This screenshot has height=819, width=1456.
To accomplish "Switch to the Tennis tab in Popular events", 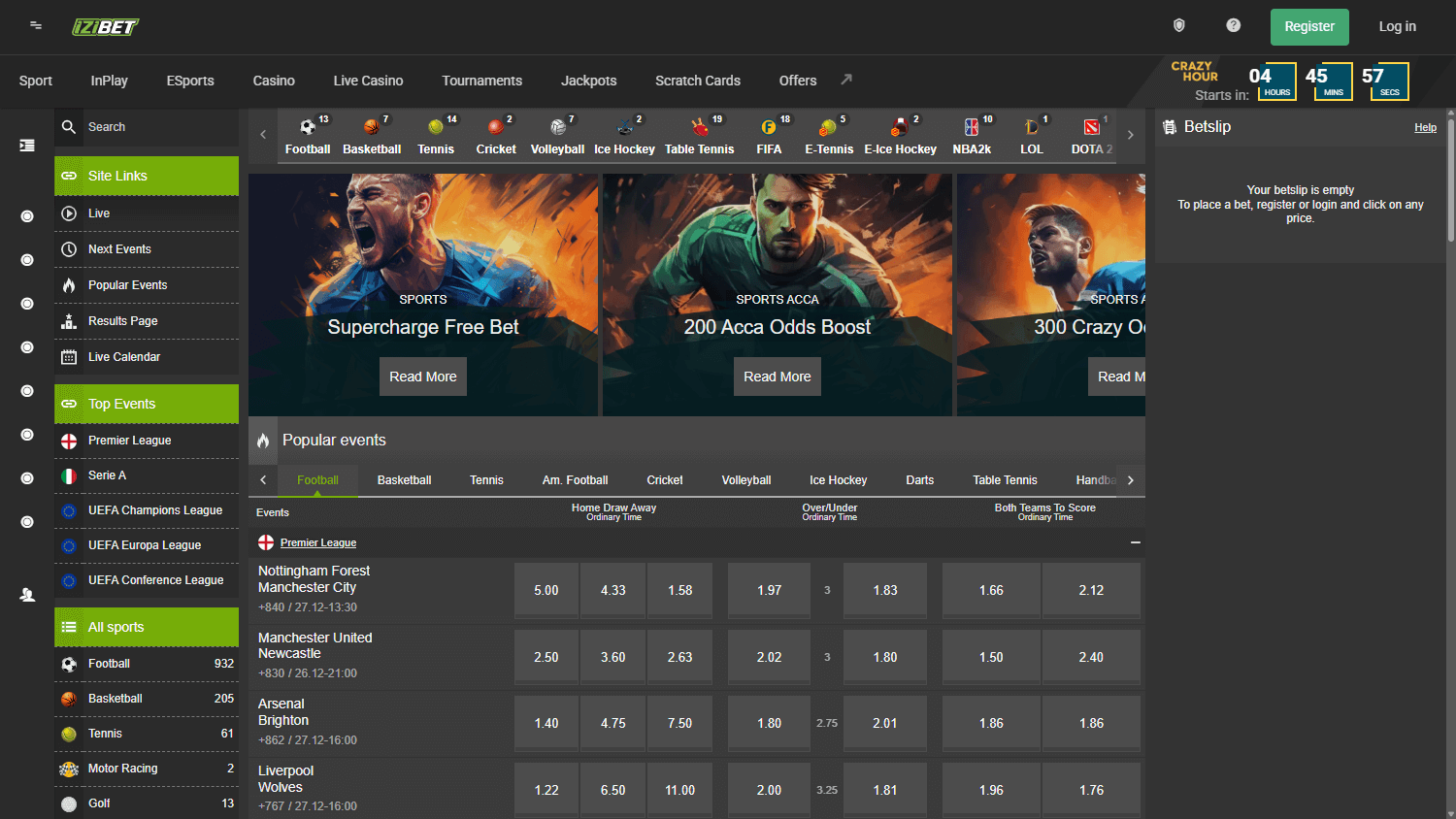I will (486, 479).
